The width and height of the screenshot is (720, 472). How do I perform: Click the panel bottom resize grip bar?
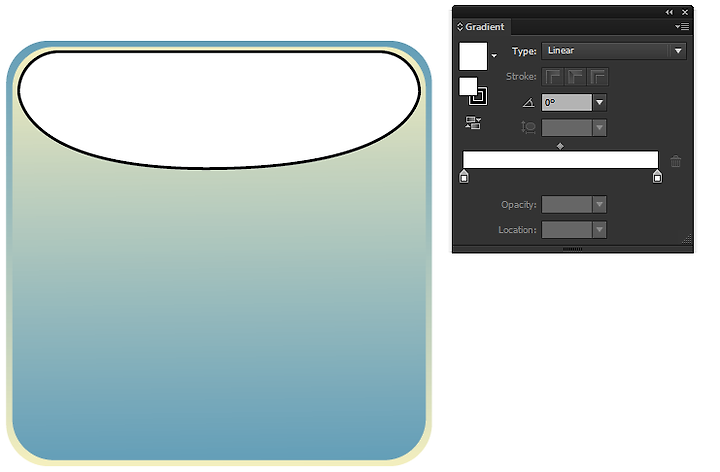tap(573, 249)
